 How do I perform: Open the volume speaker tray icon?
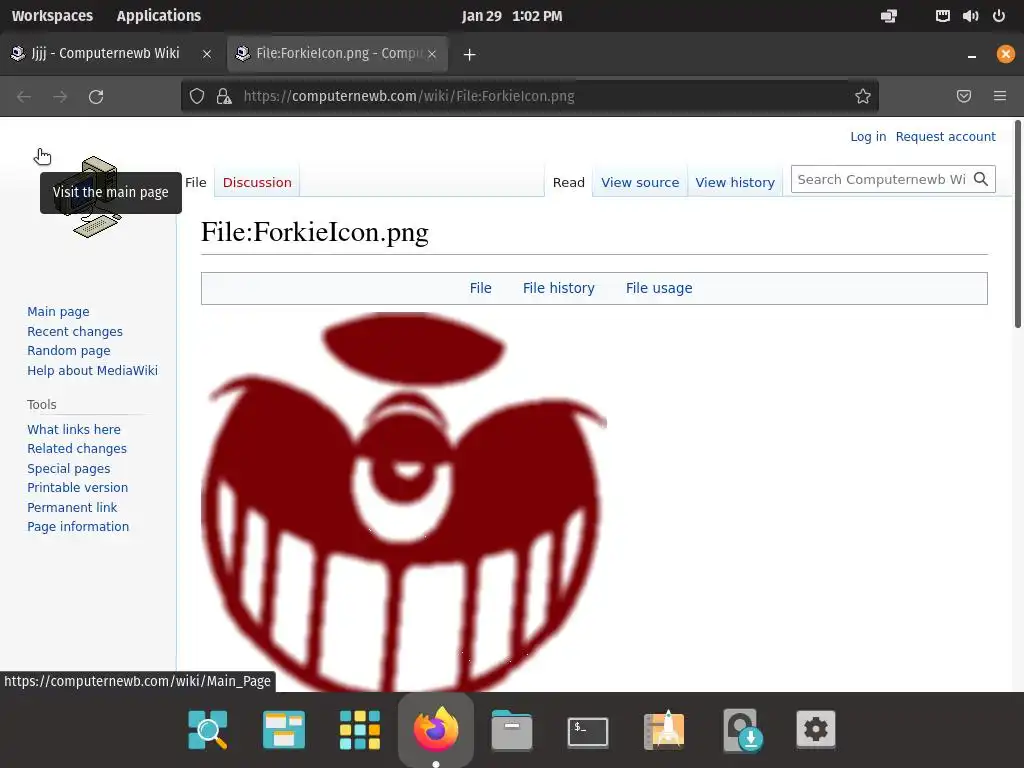click(970, 16)
